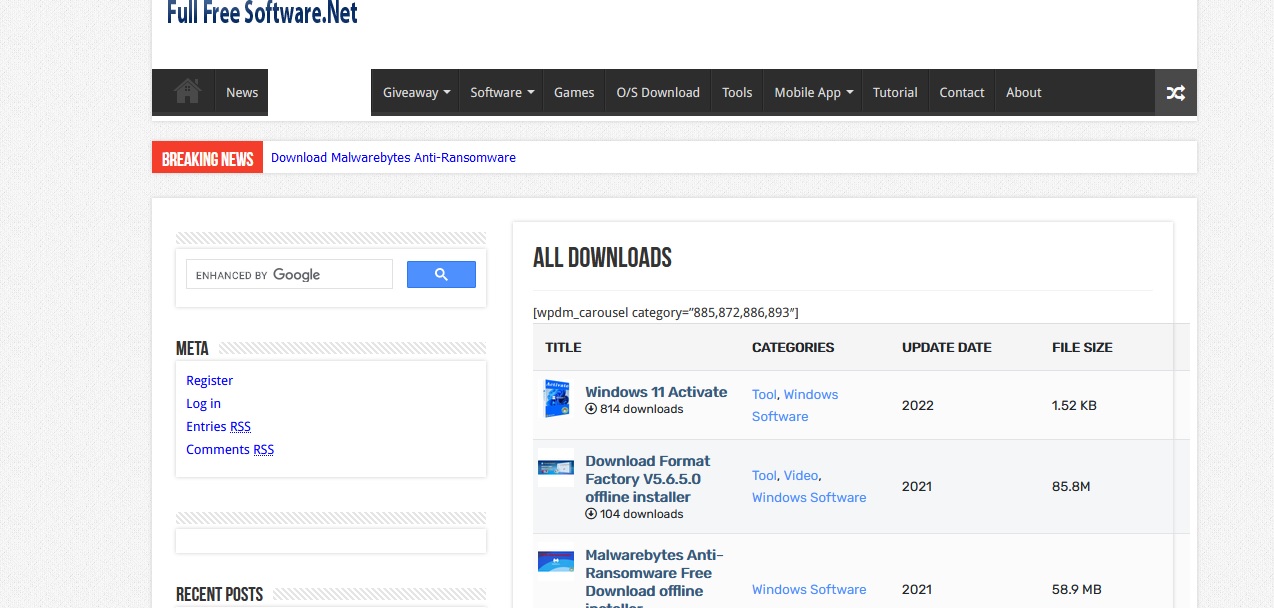Click the Full Free Software.Net site title
Image resolution: width=1274 pixels, height=608 pixels.
pyautogui.click(x=262, y=13)
